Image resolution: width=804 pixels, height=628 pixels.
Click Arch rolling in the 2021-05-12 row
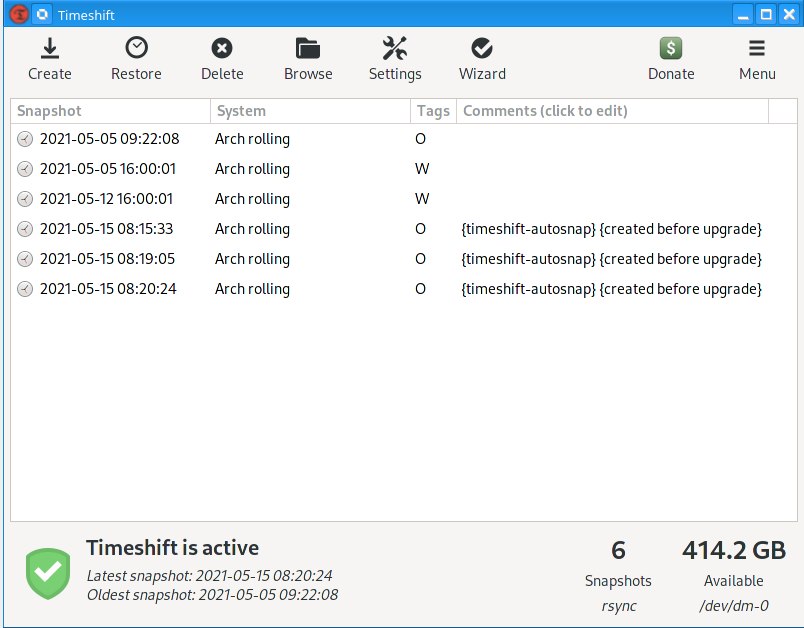click(x=252, y=199)
